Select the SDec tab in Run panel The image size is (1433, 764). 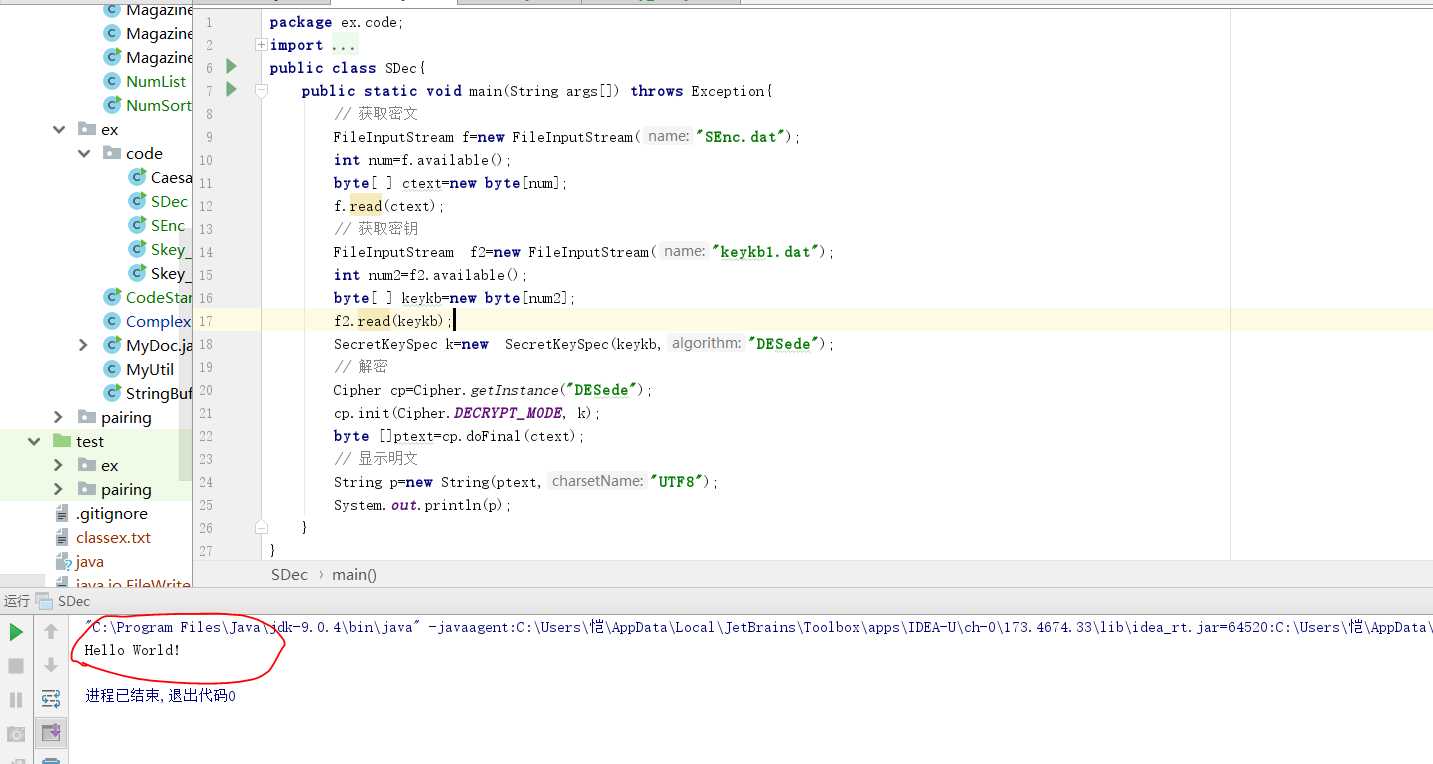click(x=74, y=601)
